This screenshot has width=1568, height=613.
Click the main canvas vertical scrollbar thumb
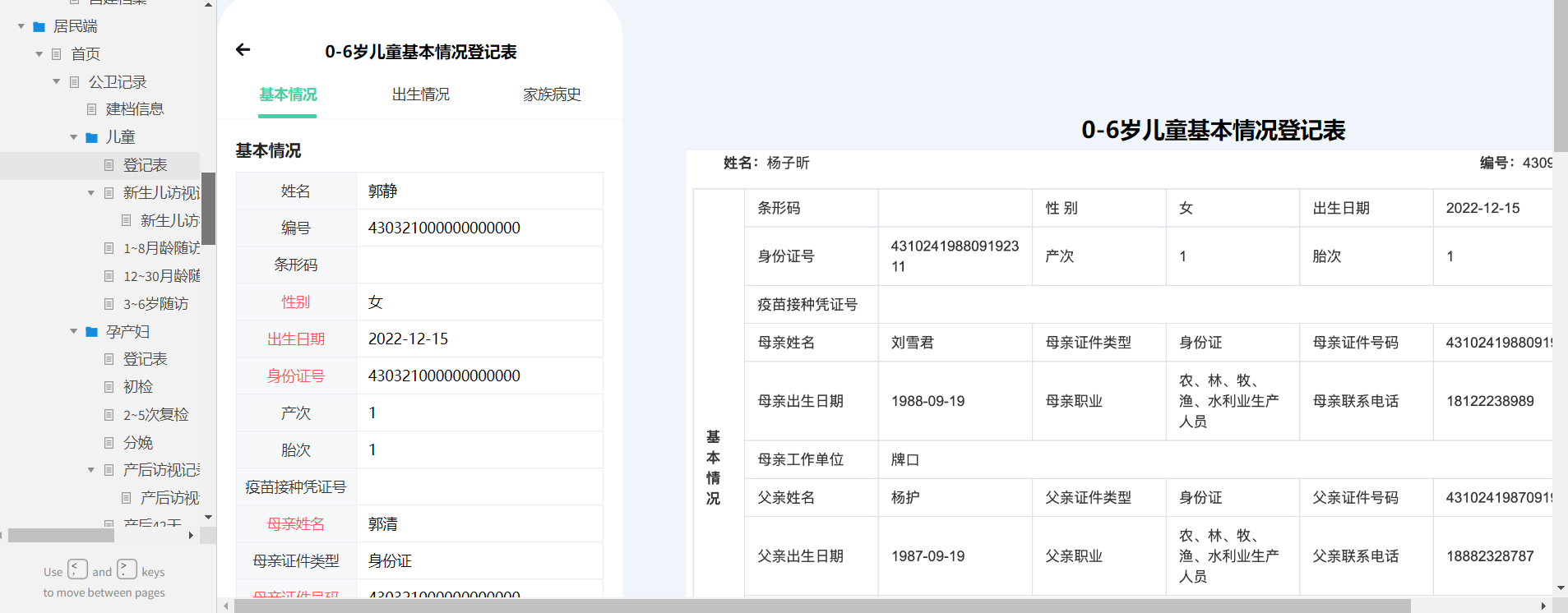coord(1561,76)
